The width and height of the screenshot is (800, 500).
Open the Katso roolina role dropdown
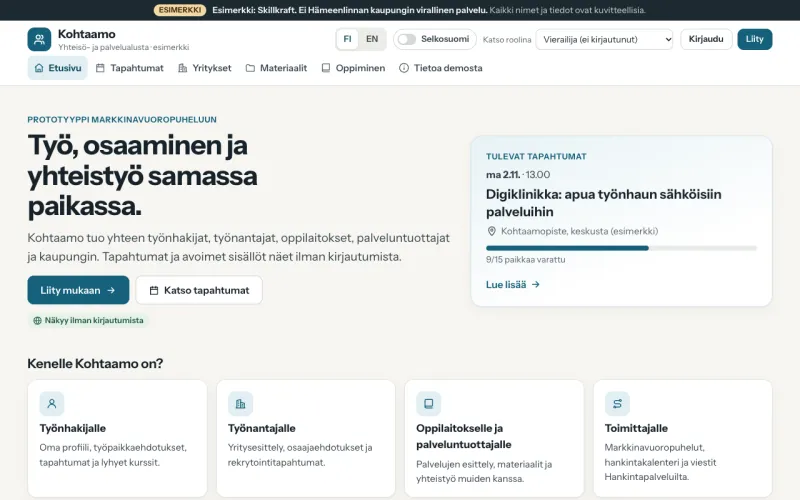[604, 39]
